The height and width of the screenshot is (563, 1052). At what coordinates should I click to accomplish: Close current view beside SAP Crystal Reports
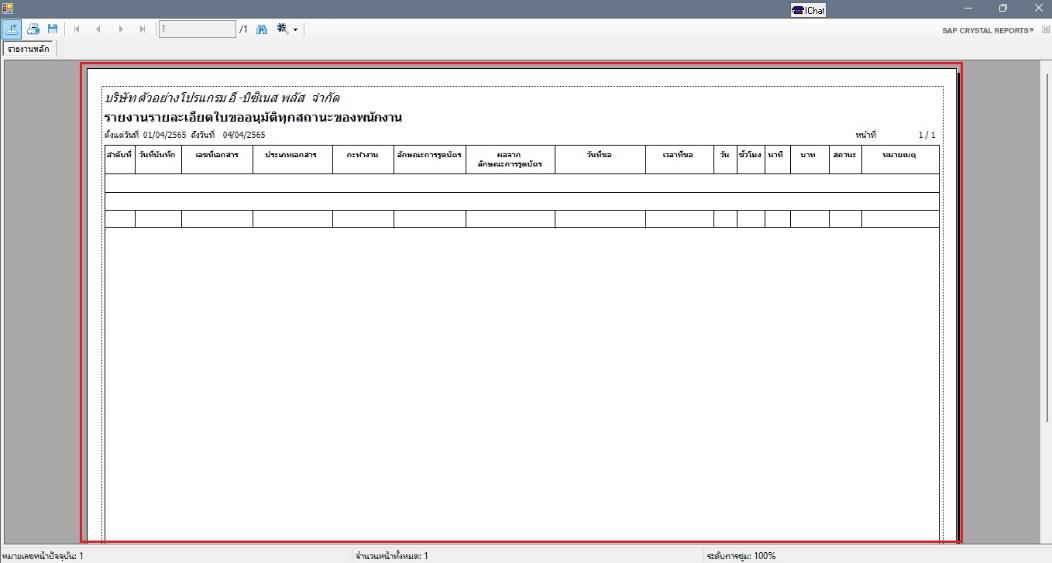coord(1045,30)
